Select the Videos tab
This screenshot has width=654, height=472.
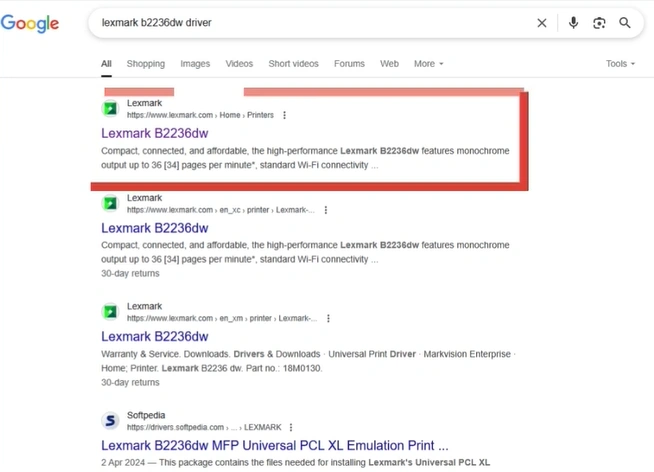point(239,64)
